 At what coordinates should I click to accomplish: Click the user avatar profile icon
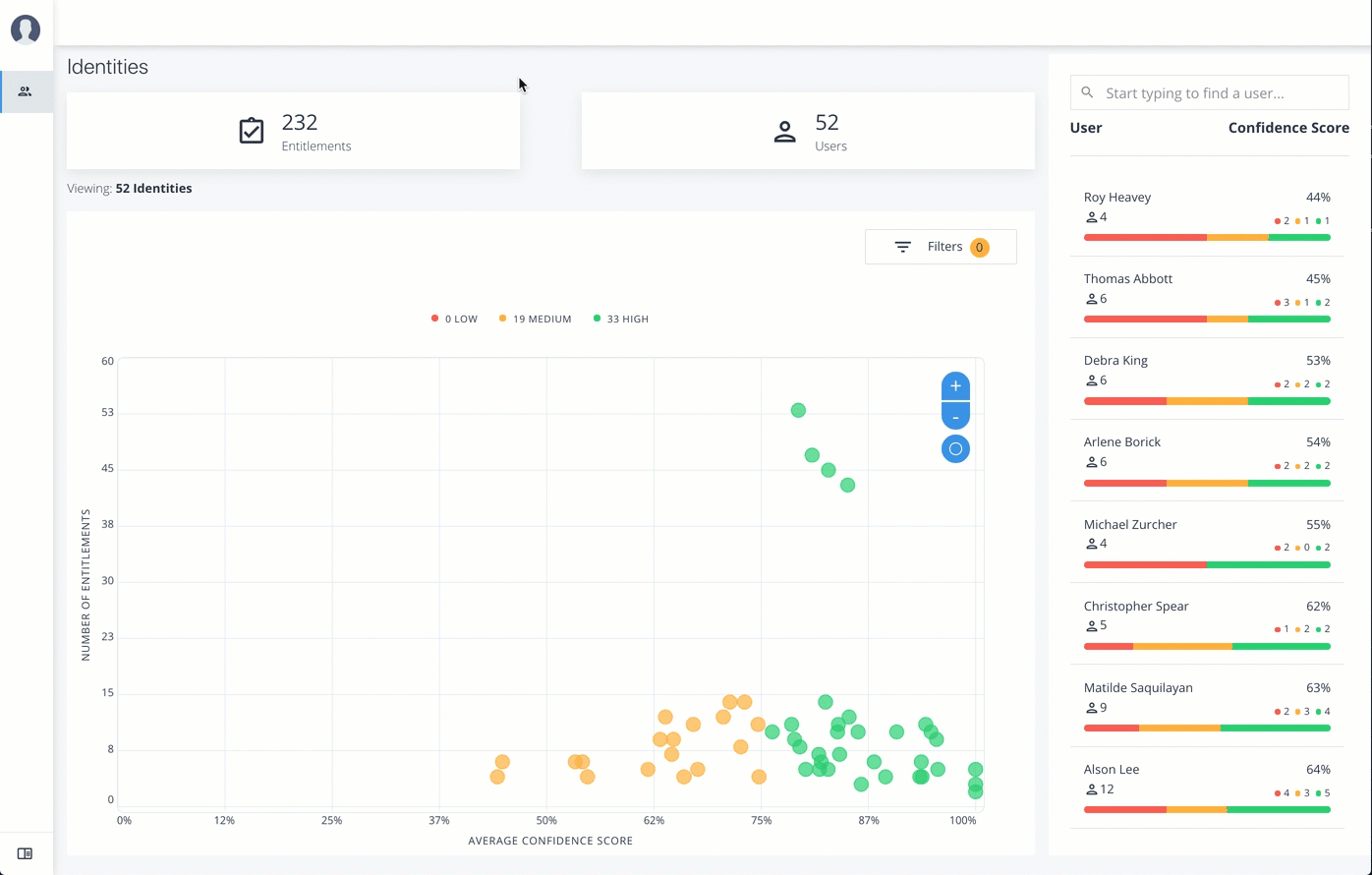(26, 29)
